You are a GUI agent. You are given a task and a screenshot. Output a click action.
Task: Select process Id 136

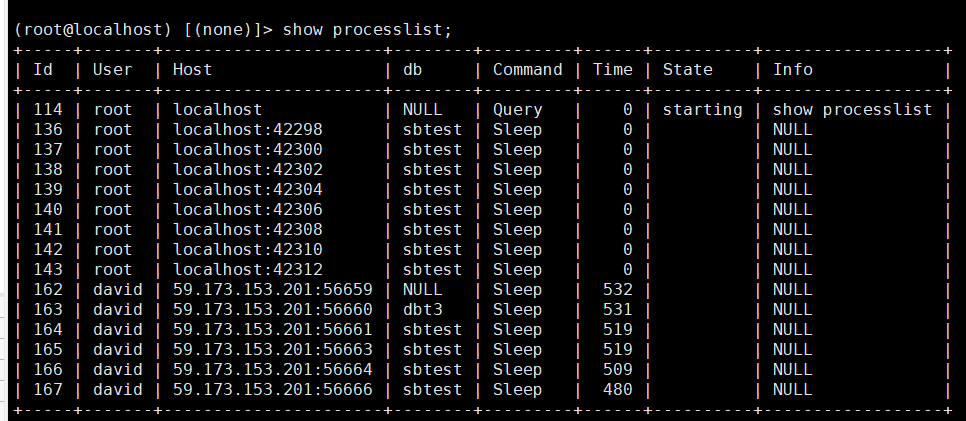[x=47, y=129]
